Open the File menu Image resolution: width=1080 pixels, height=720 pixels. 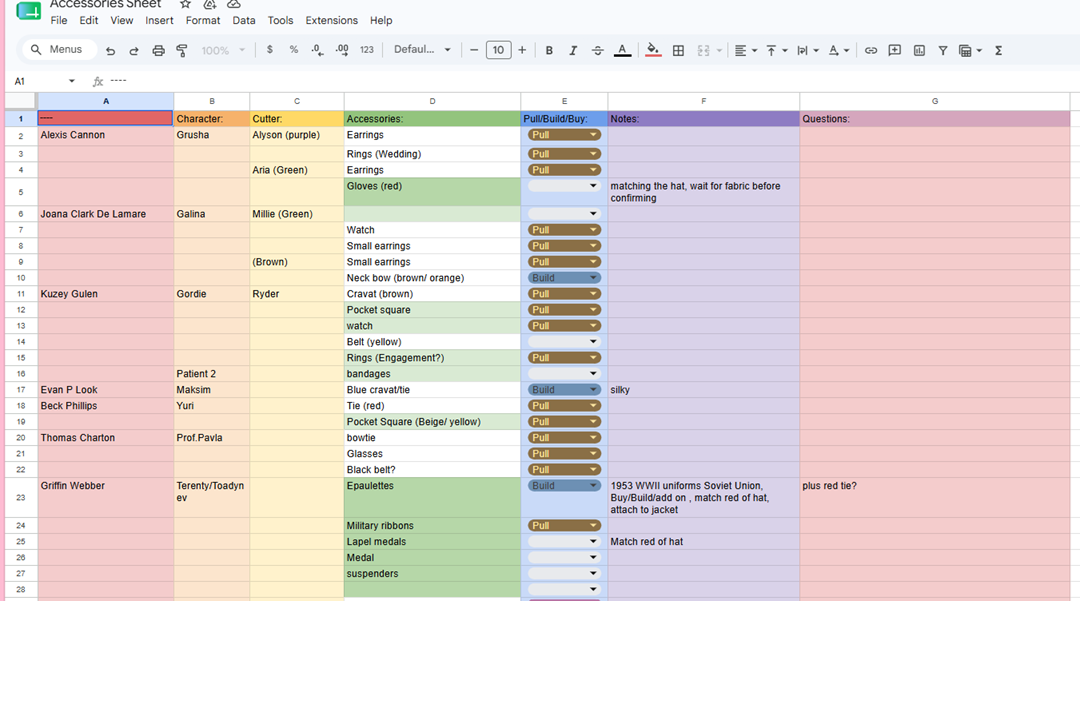[x=59, y=20]
